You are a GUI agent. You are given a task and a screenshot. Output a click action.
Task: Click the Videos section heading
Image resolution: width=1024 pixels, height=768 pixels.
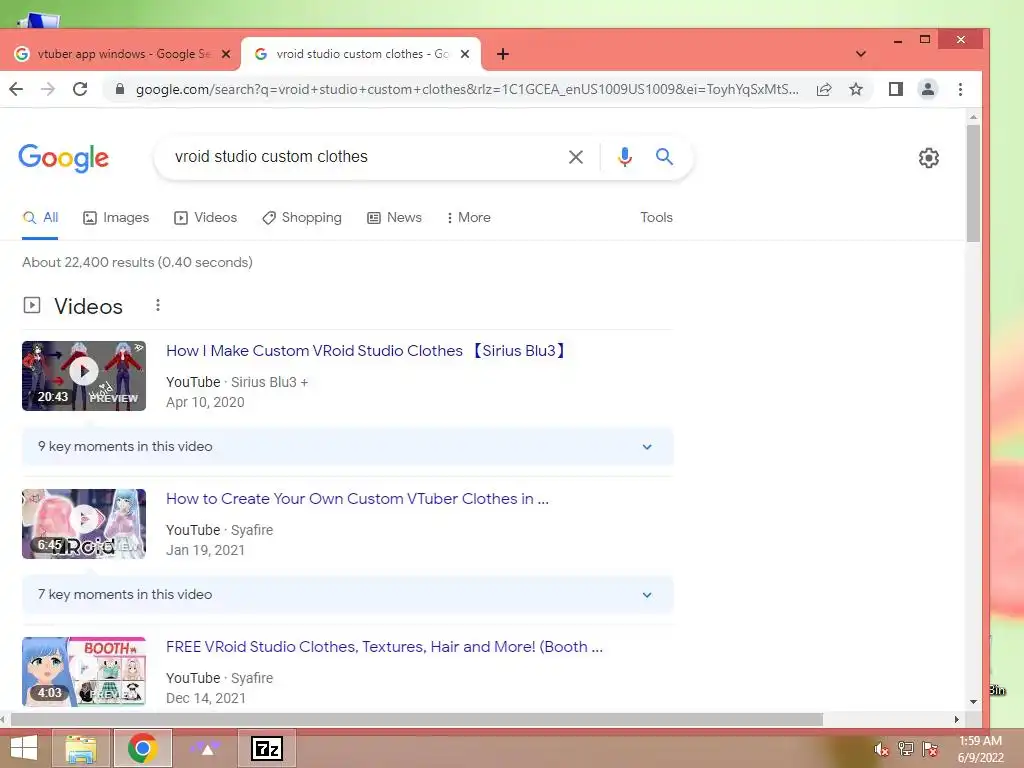click(x=88, y=306)
